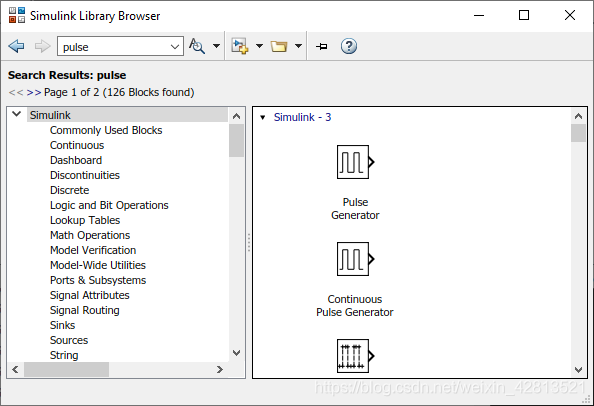Select the Discrete library
The width and height of the screenshot is (594, 406).
pos(70,190)
